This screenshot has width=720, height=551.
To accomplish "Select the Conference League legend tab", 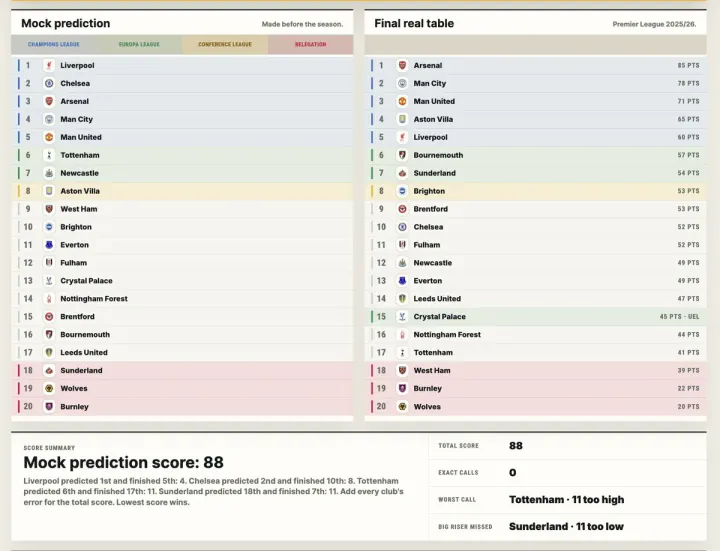I will pyautogui.click(x=225, y=45).
